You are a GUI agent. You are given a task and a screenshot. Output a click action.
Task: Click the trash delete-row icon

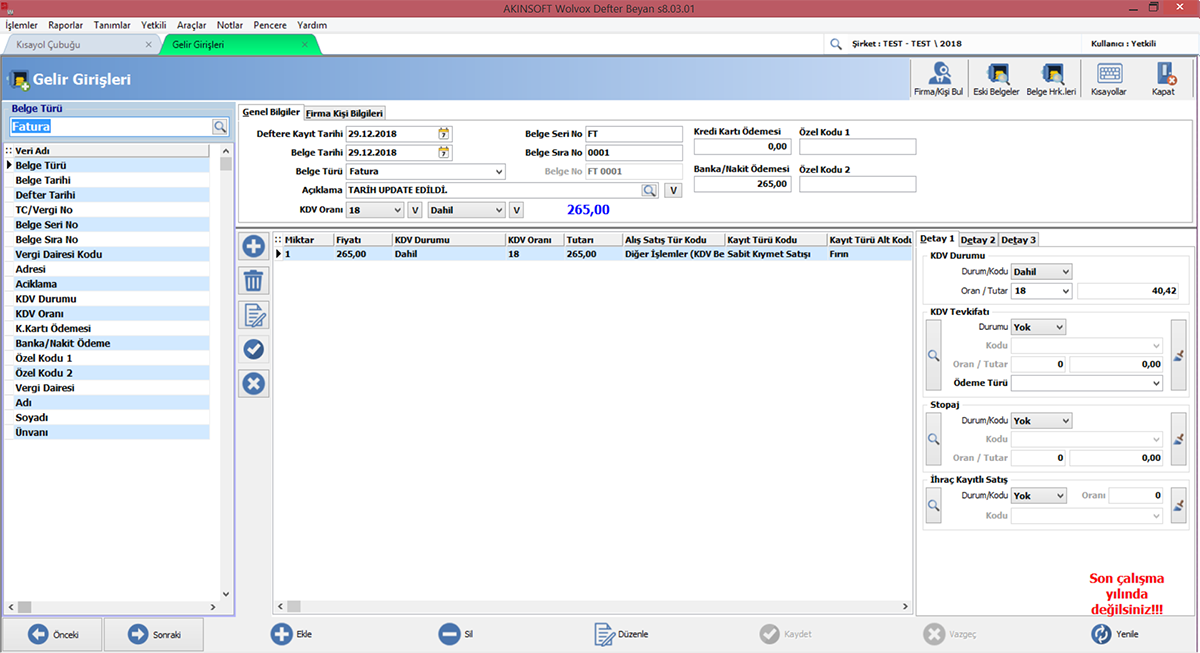tap(254, 281)
